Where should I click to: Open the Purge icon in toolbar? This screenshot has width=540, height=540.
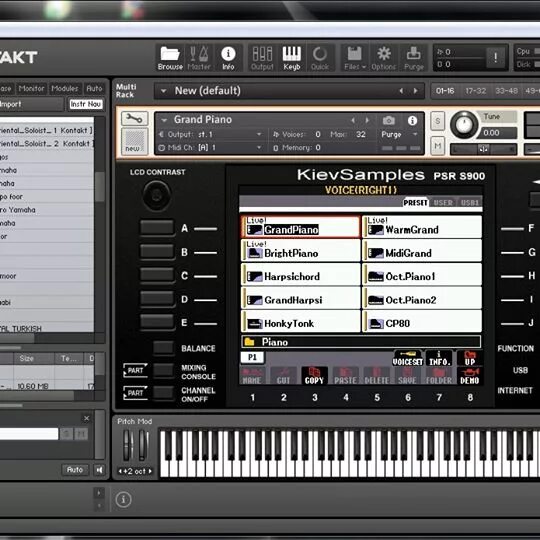[x=414, y=58]
